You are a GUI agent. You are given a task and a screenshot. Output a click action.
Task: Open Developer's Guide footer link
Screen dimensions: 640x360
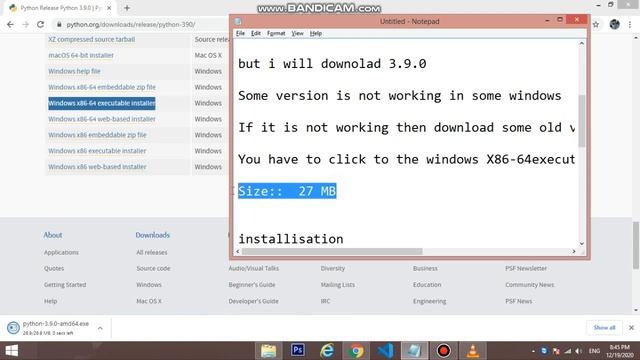[x=253, y=301]
